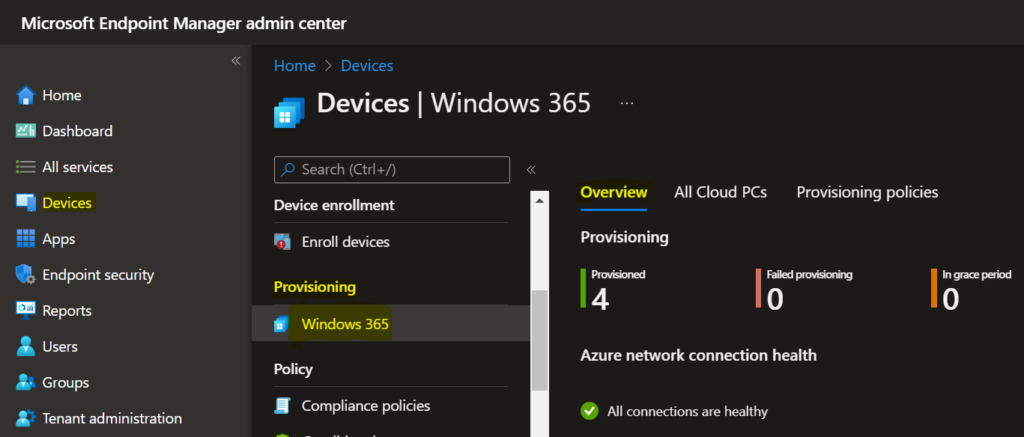Image resolution: width=1024 pixels, height=437 pixels.
Task: Switch to the Provisioning policies tab
Action: click(x=867, y=192)
